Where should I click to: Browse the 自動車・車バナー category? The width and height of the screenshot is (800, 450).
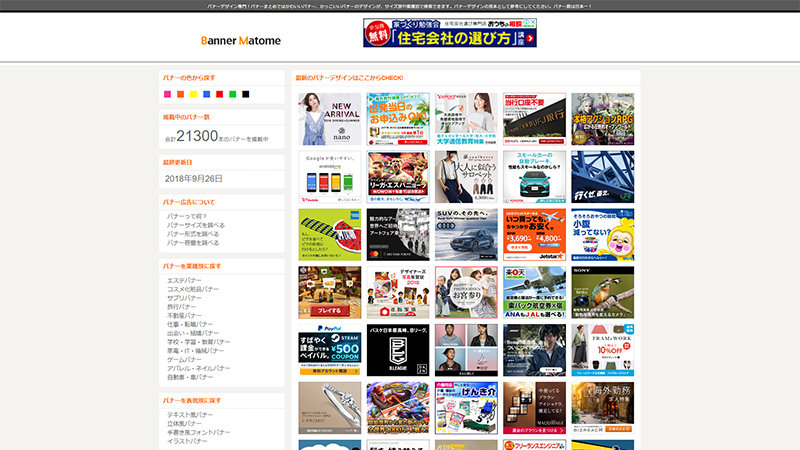click(190, 377)
